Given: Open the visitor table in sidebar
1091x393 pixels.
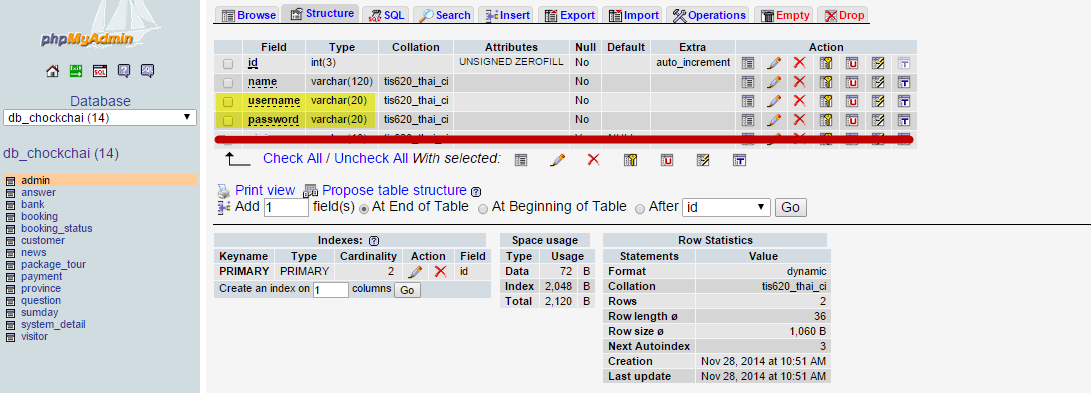Looking at the screenshot, I should [34, 337].
